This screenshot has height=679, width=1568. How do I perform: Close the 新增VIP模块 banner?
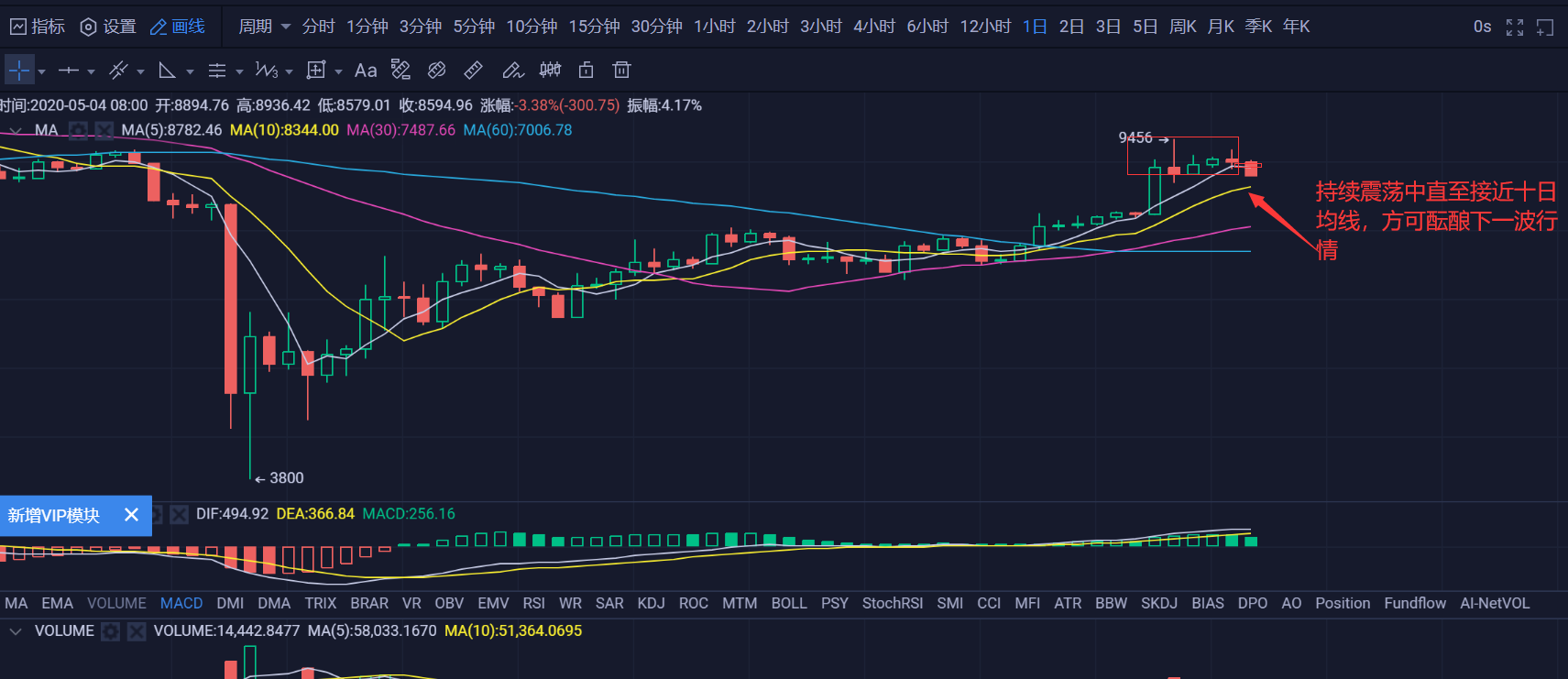[131, 515]
